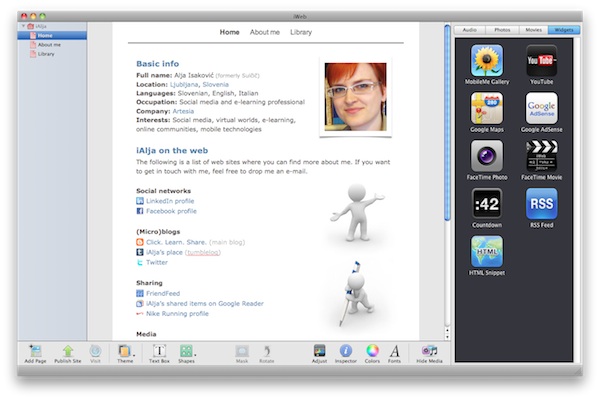The width and height of the screenshot is (600, 400).
Task: Click the Rotate toolbar icon
Action: pyautogui.click(x=267, y=351)
